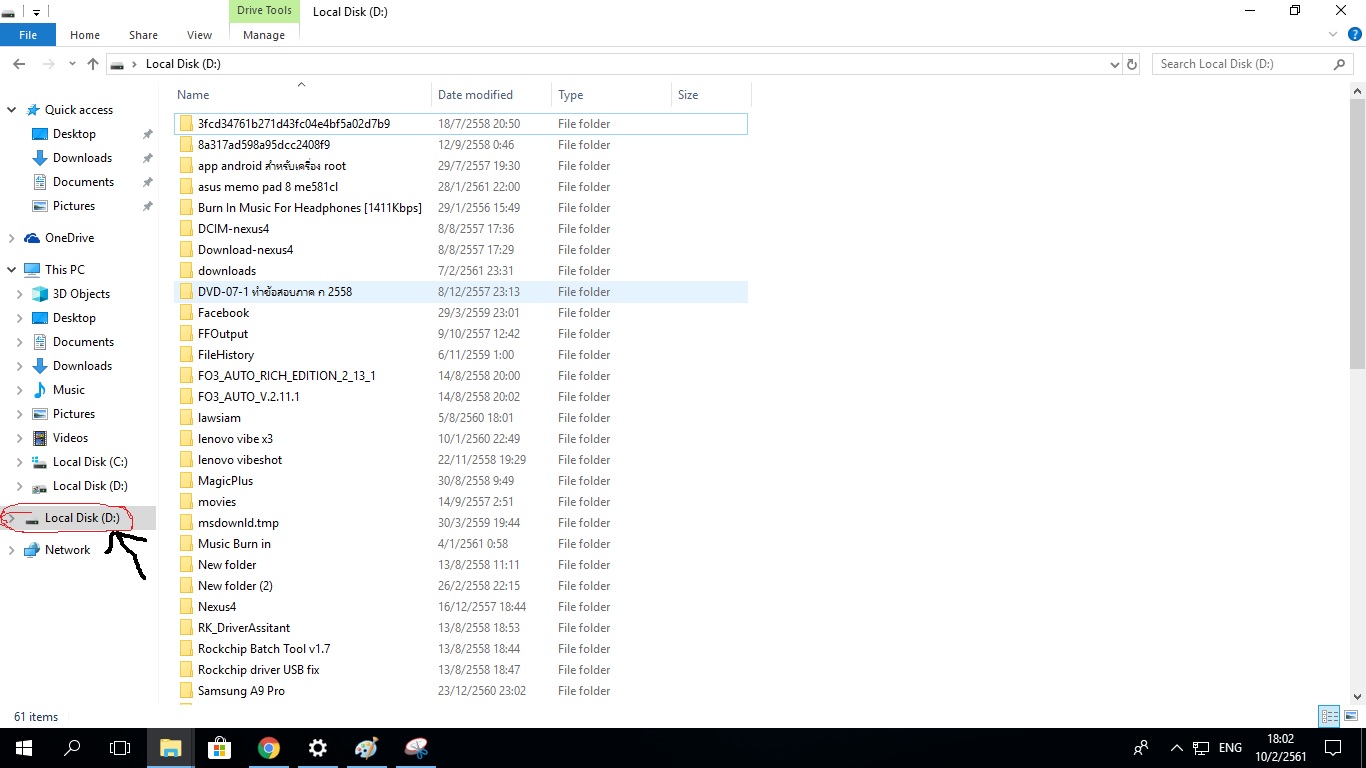Open Explorer Help question mark

(1355, 35)
